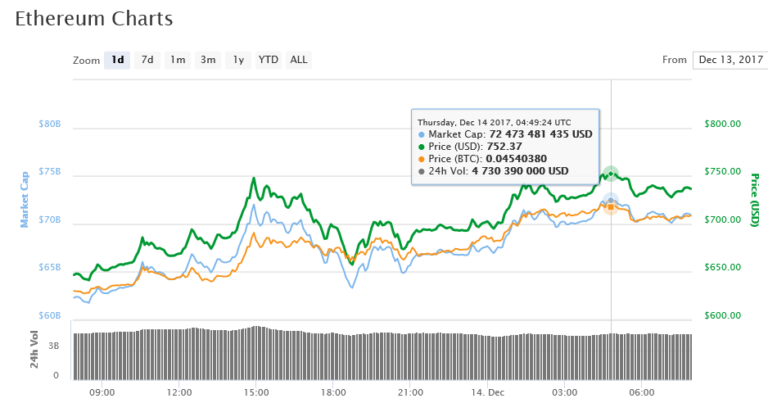Click the Market Cap axis label
The width and height of the screenshot is (768, 412).
[x=24, y=199]
